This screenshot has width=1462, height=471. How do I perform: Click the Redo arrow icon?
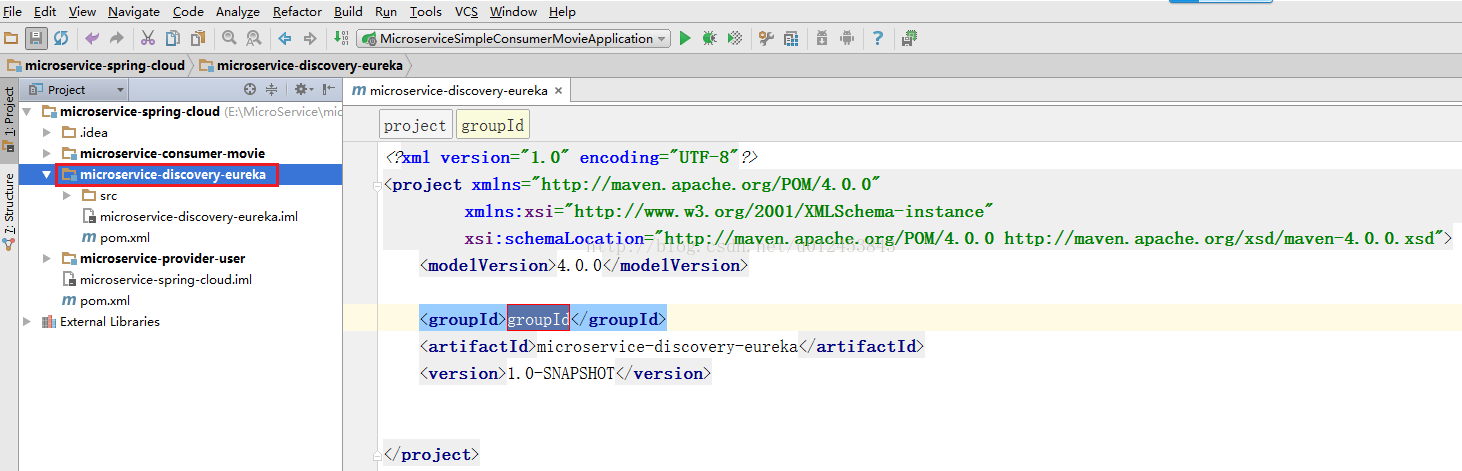[x=117, y=38]
